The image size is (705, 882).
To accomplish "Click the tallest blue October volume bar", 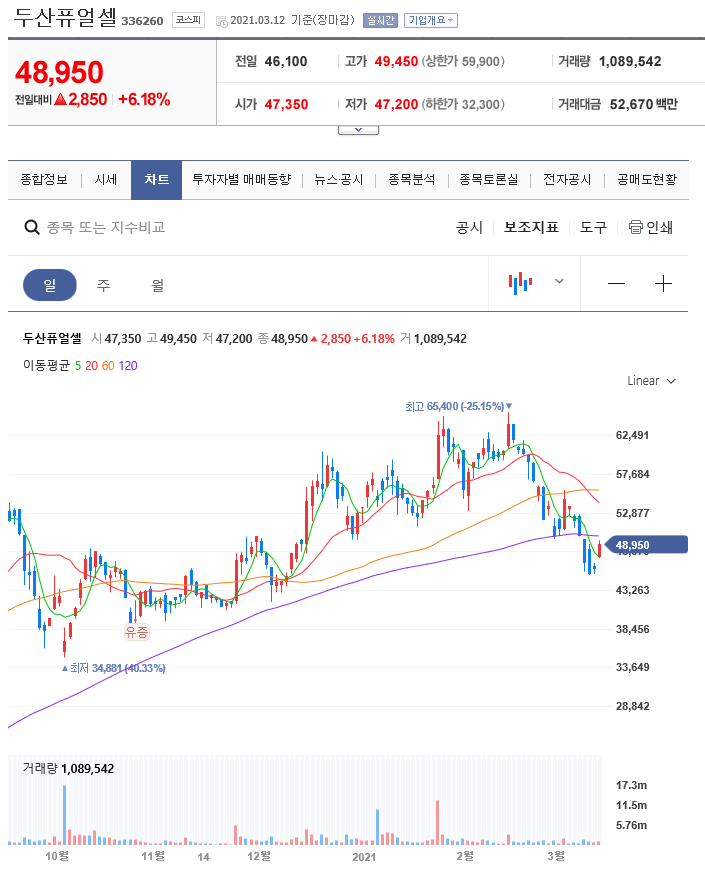I will [65, 815].
